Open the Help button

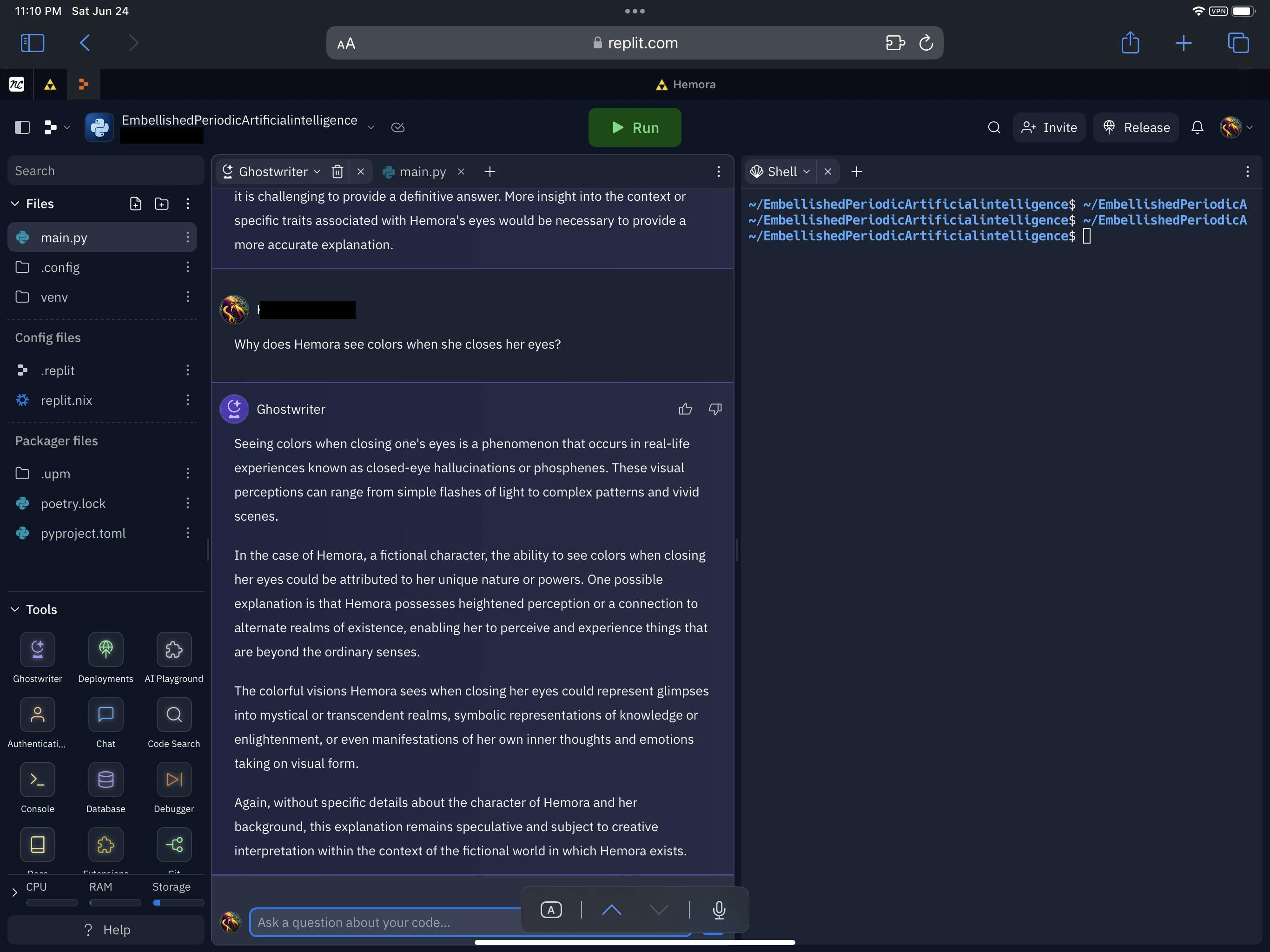point(106,930)
